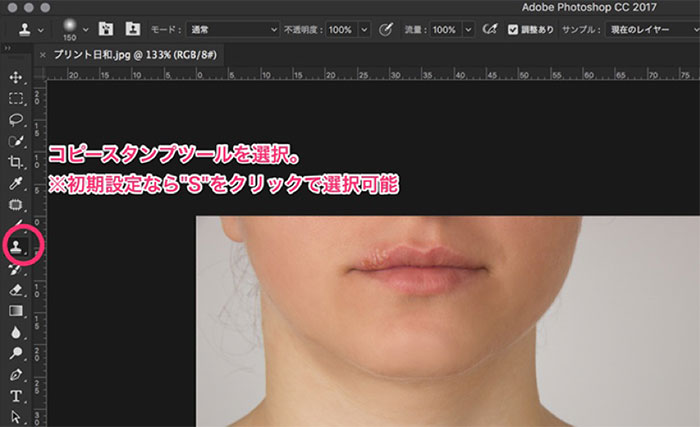The width and height of the screenshot is (700, 427).
Task: Open the Clone Stamp tool preset picker
Action: click(x=25, y=30)
